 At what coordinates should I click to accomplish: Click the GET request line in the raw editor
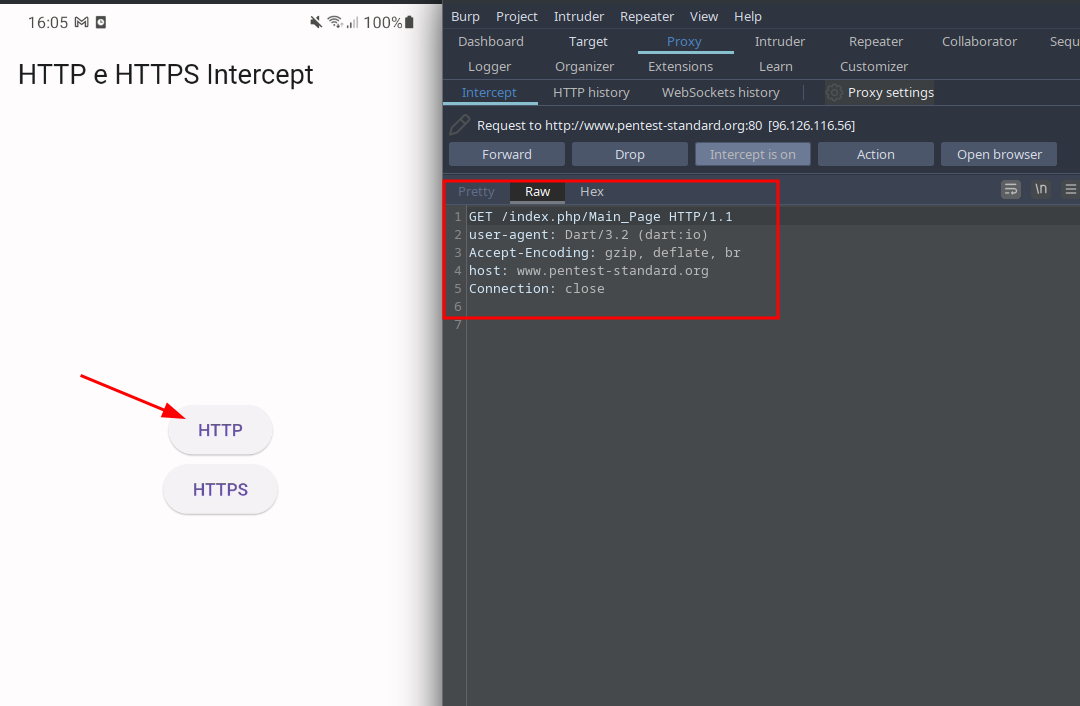click(x=600, y=217)
